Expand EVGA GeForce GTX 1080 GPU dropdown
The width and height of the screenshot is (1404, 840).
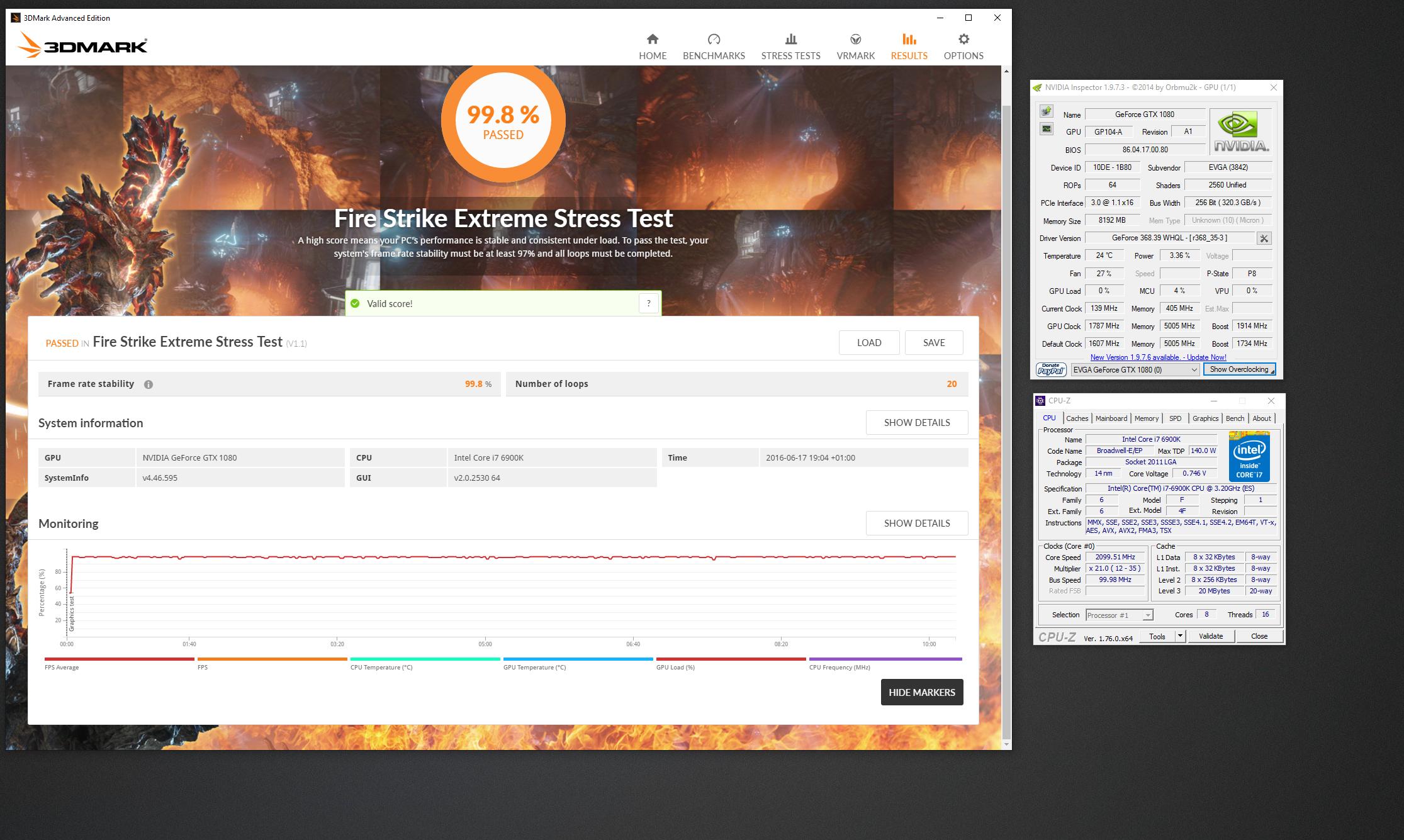pyautogui.click(x=1194, y=370)
